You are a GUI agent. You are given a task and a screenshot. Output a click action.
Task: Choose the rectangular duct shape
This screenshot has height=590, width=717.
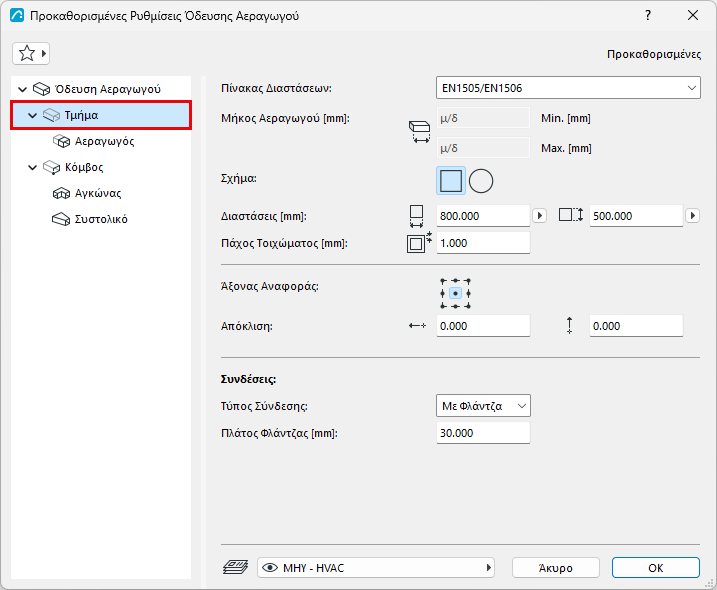point(451,181)
